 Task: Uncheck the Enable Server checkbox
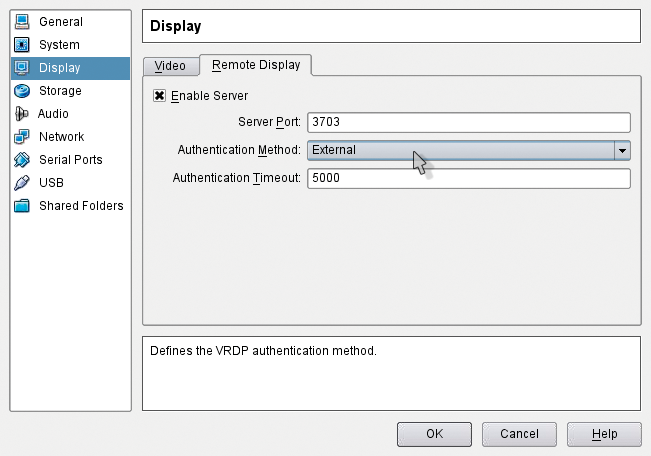click(159, 96)
